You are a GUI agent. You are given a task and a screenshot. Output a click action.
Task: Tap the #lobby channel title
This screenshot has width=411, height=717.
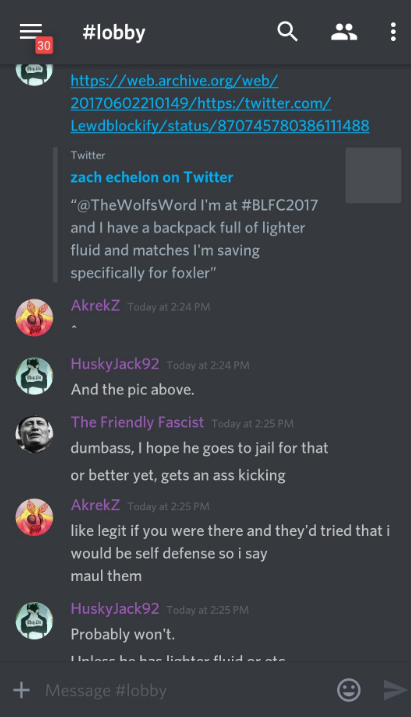[114, 32]
